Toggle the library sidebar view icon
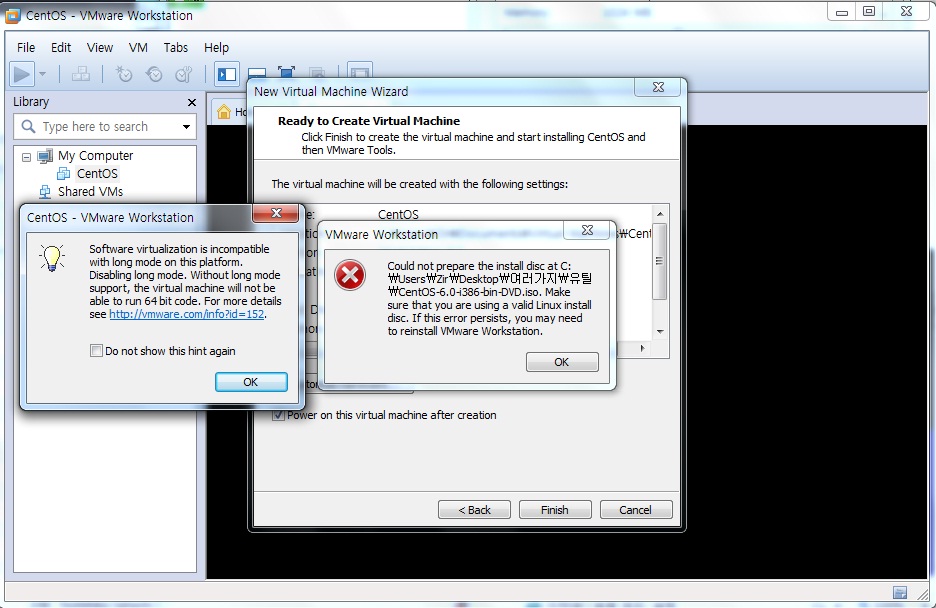The height and width of the screenshot is (608, 936). (x=227, y=74)
